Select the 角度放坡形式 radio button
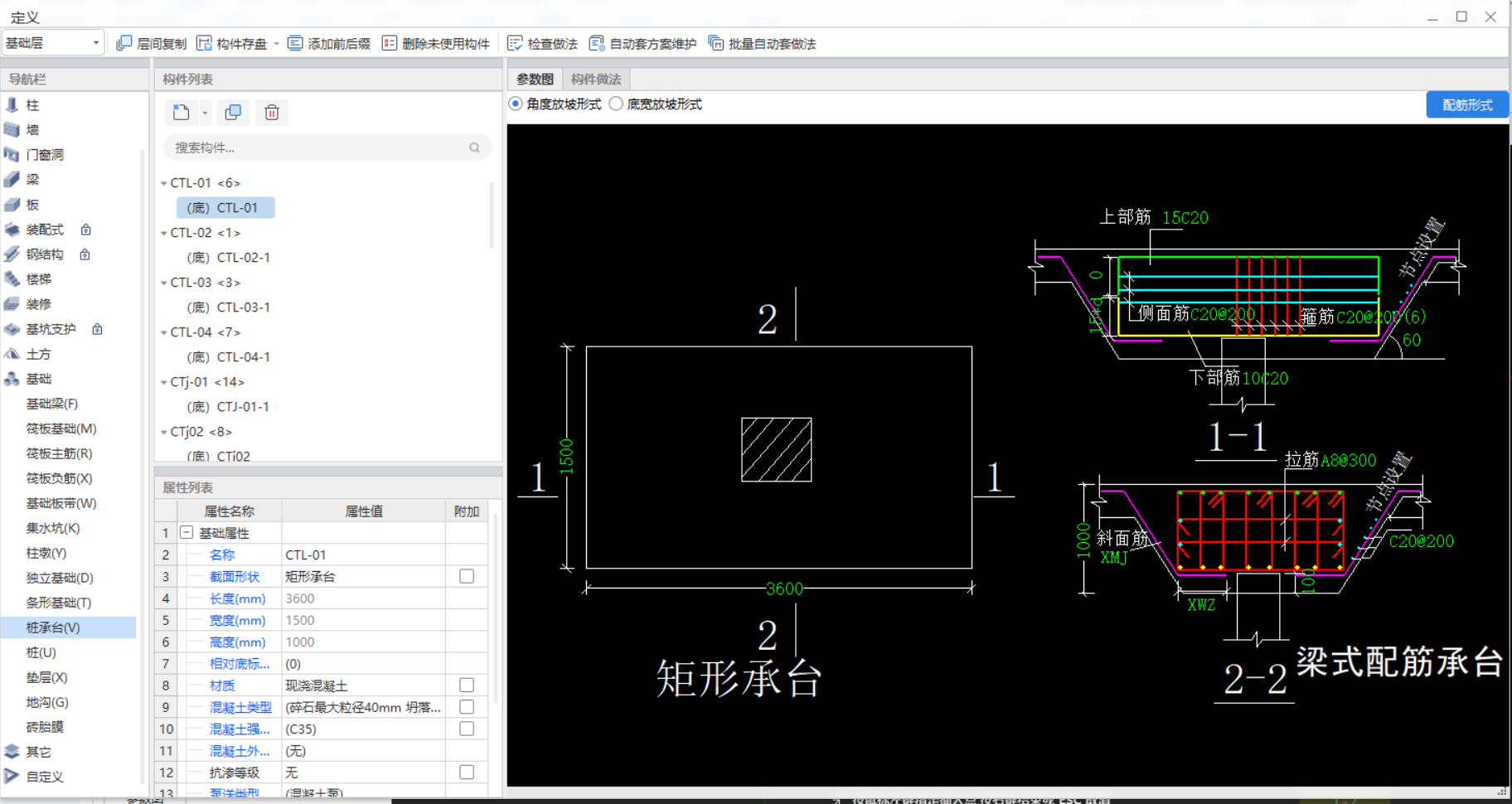 tap(516, 104)
